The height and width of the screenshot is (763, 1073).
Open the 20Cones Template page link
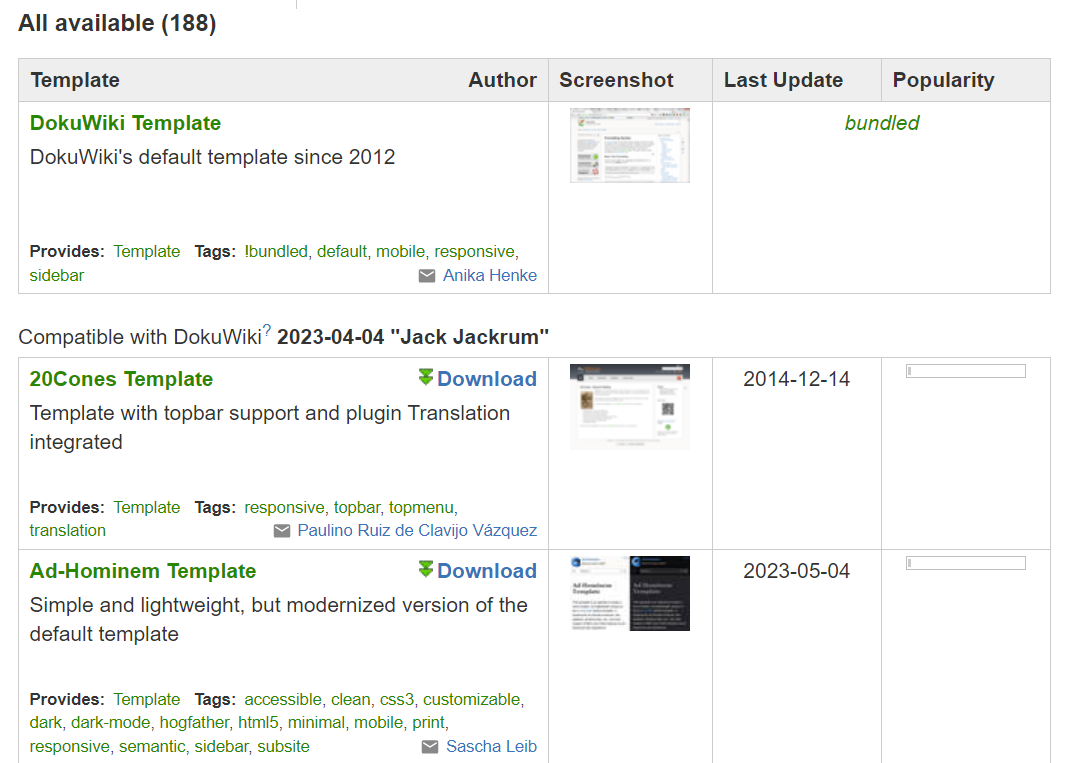[x=121, y=379]
